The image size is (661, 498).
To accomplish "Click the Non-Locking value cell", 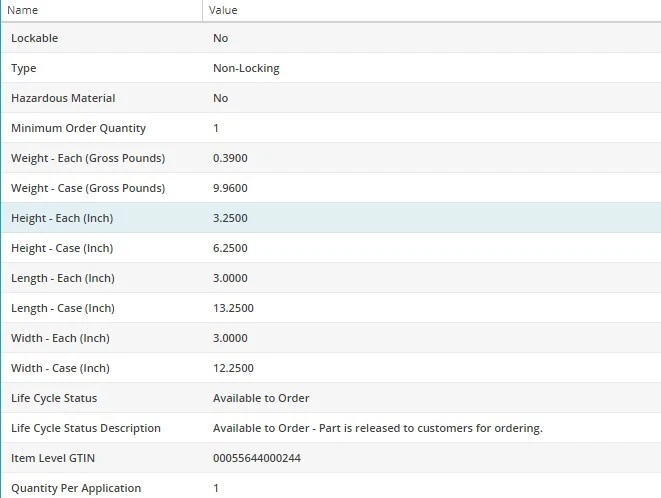I will 246,68.
